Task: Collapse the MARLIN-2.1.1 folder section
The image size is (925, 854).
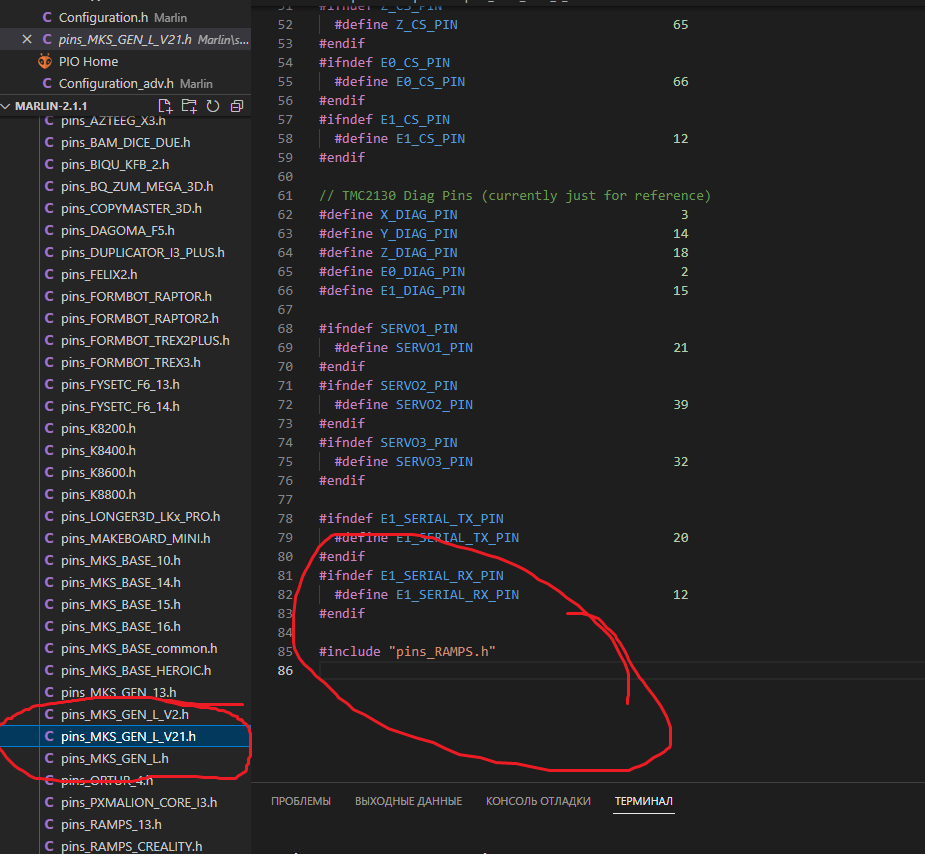Action: [50, 106]
